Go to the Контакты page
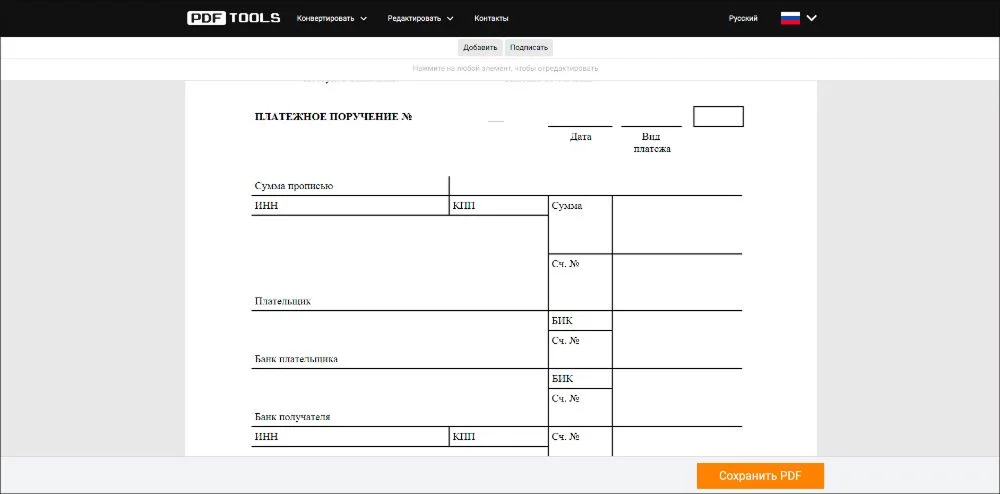This screenshot has width=1000, height=494. pos(491,18)
